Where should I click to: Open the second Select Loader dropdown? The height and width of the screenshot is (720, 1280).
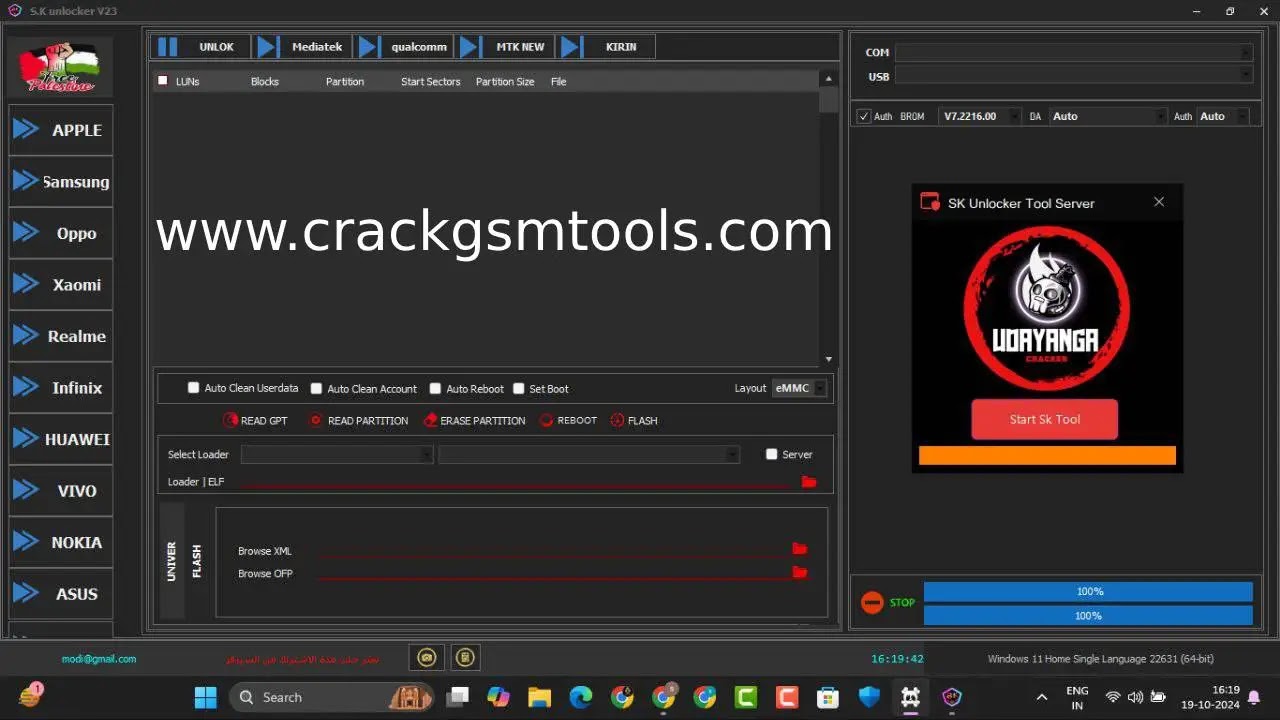click(x=589, y=454)
